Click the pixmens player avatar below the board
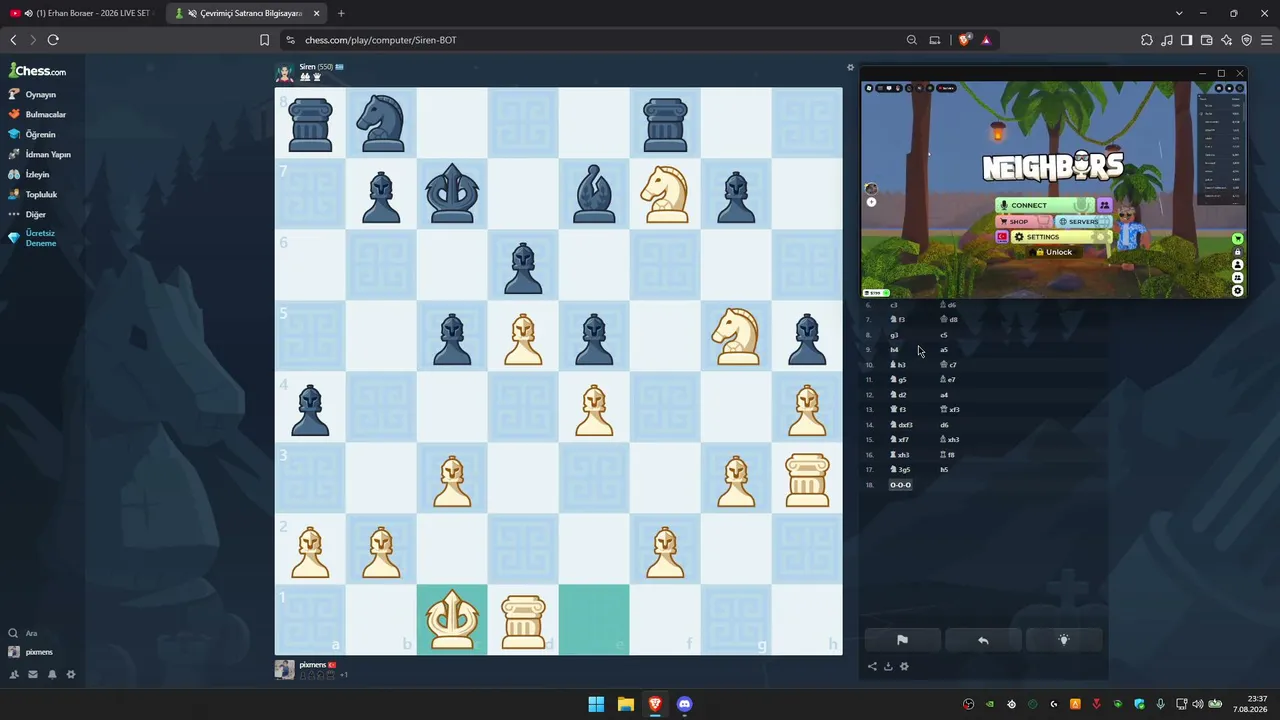 click(x=284, y=670)
